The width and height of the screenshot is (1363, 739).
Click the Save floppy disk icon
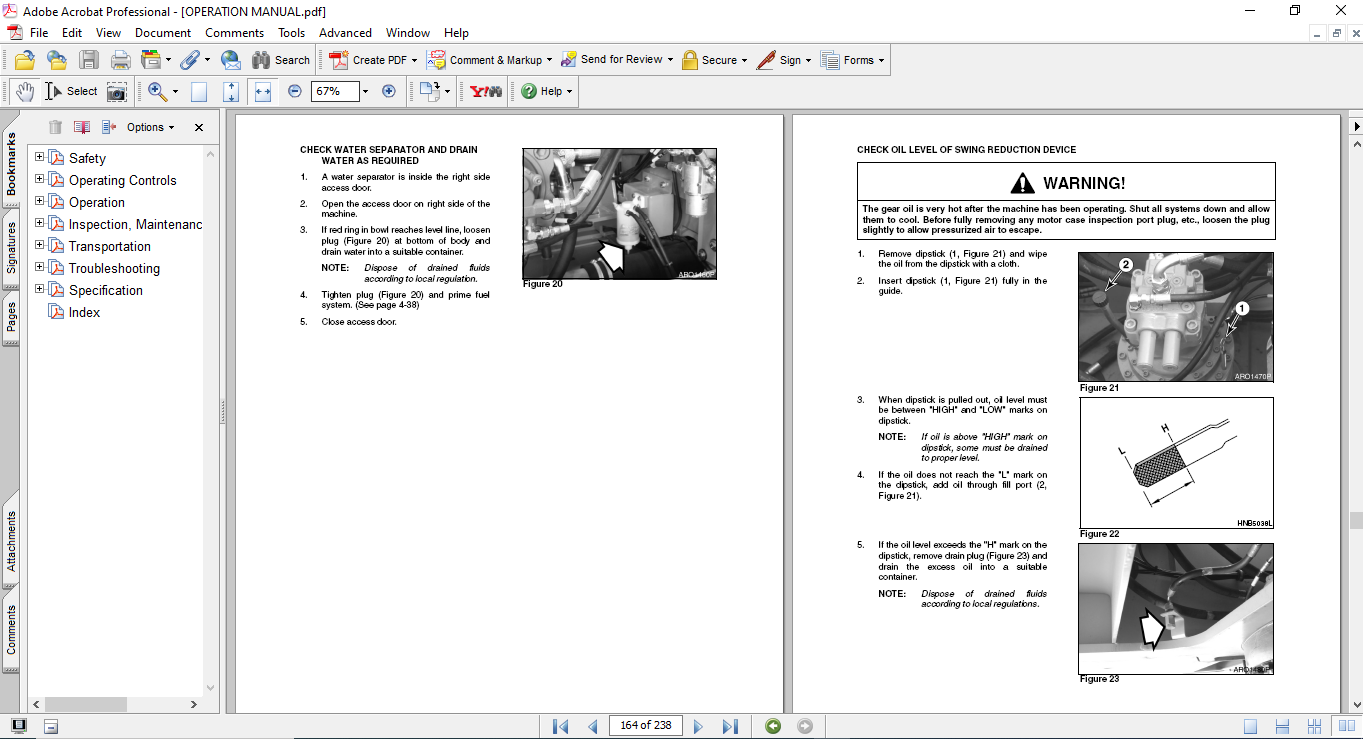tap(89, 60)
